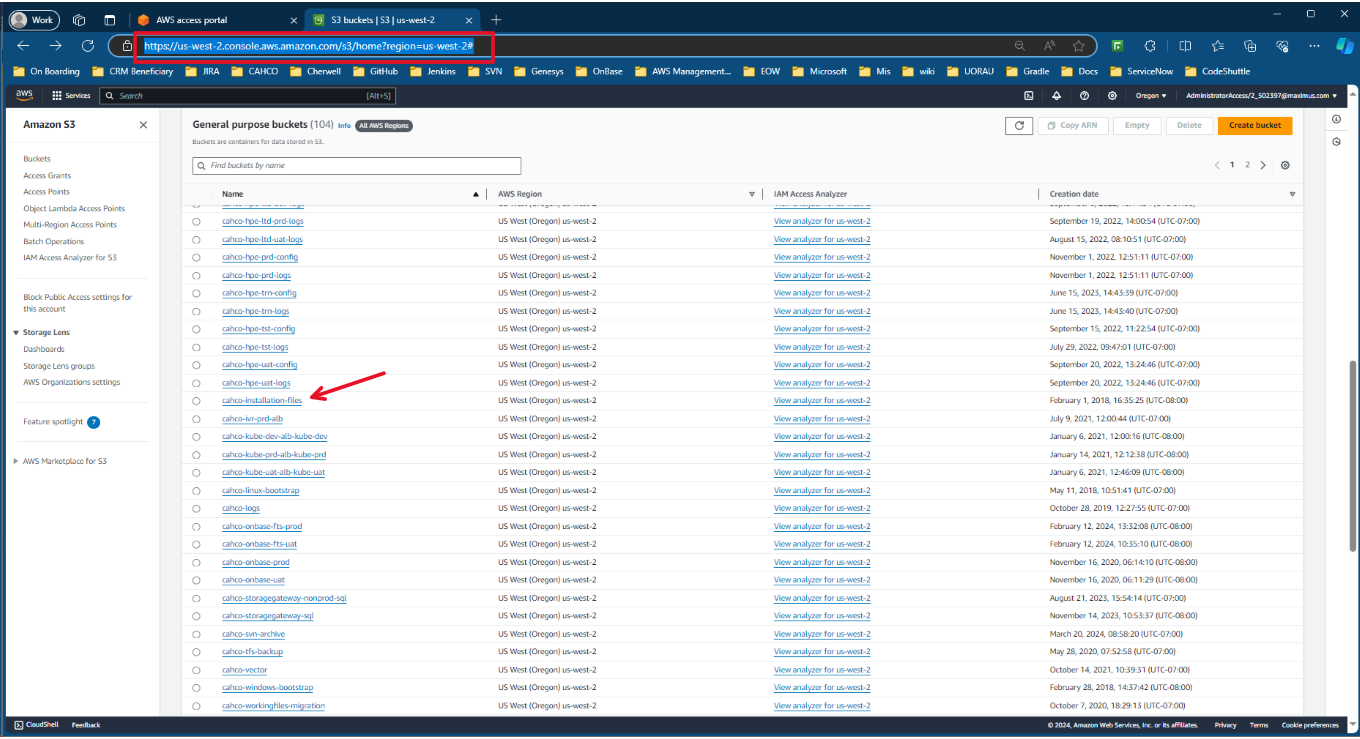Screen dimensions: 1360x739
Task: Select the cahco-installation-files bucket radio button
Action: click(x=196, y=401)
